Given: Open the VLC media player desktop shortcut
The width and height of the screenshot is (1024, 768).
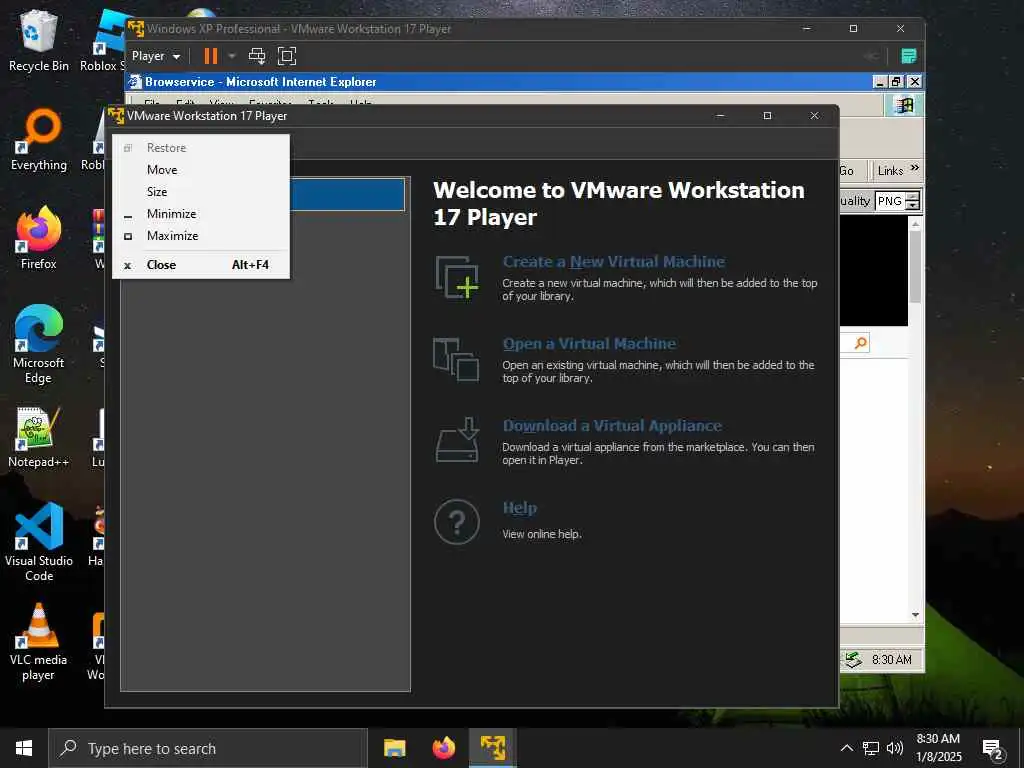Looking at the screenshot, I should click(x=39, y=642).
